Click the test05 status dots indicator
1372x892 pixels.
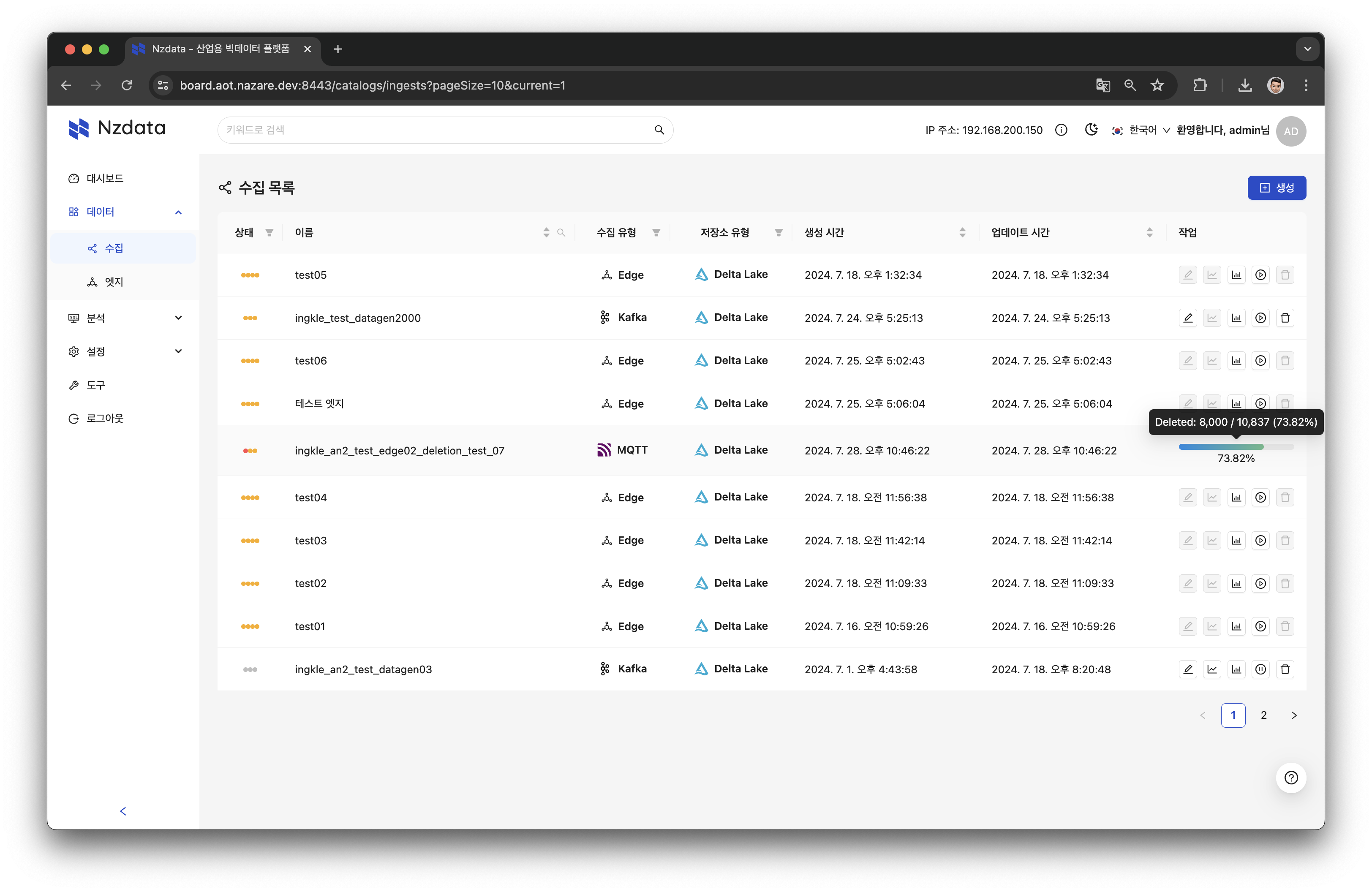tap(250, 275)
